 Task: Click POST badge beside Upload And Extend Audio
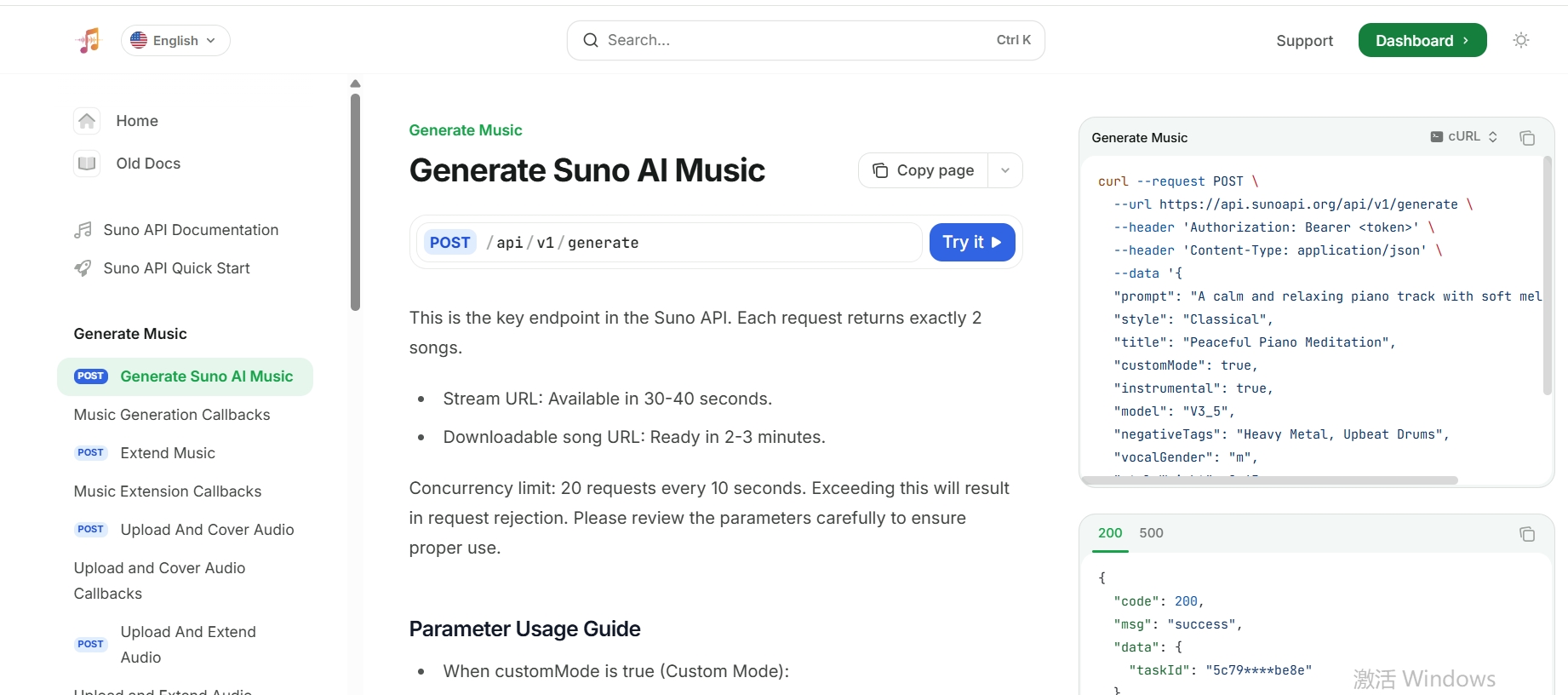(x=90, y=645)
